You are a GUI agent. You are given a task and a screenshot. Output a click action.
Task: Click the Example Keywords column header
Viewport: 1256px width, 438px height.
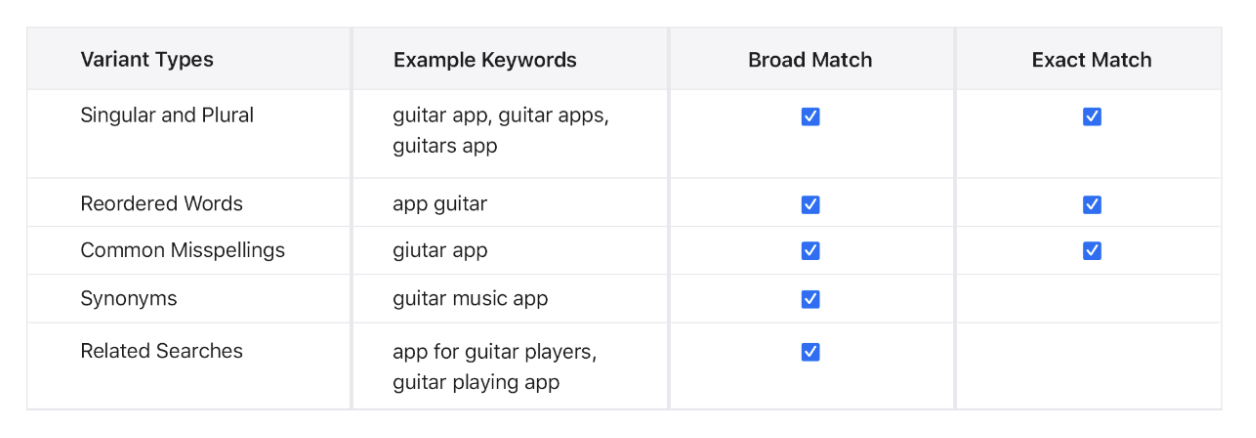point(485,60)
